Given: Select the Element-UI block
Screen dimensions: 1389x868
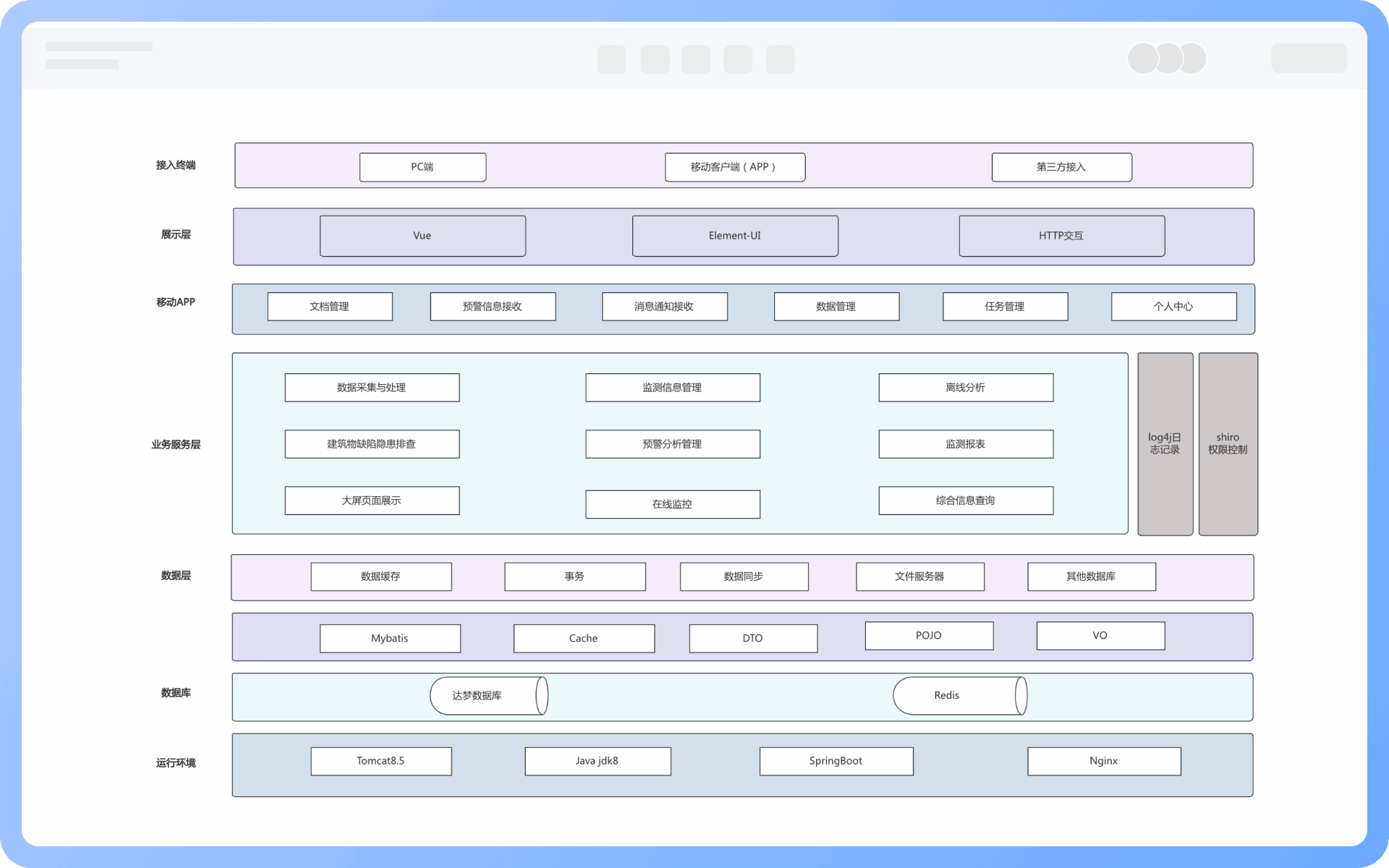Looking at the screenshot, I should click(735, 236).
